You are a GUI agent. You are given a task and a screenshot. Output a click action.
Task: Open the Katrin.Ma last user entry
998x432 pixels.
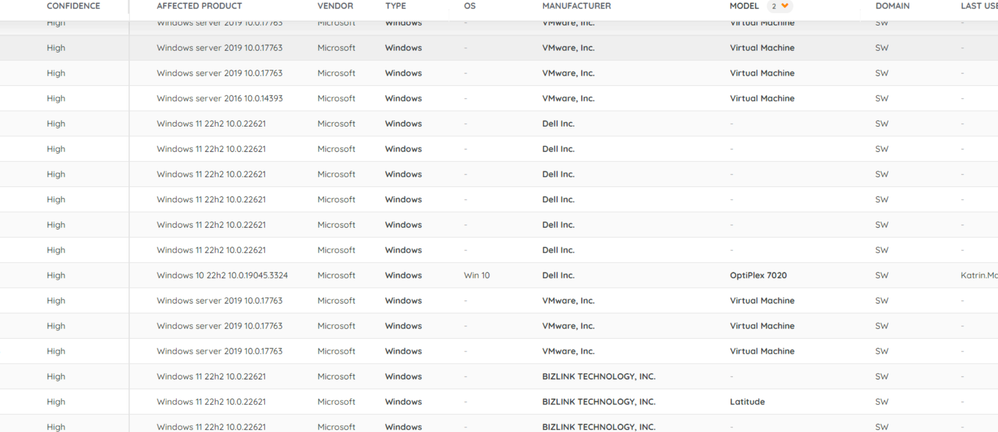pos(978,275)
